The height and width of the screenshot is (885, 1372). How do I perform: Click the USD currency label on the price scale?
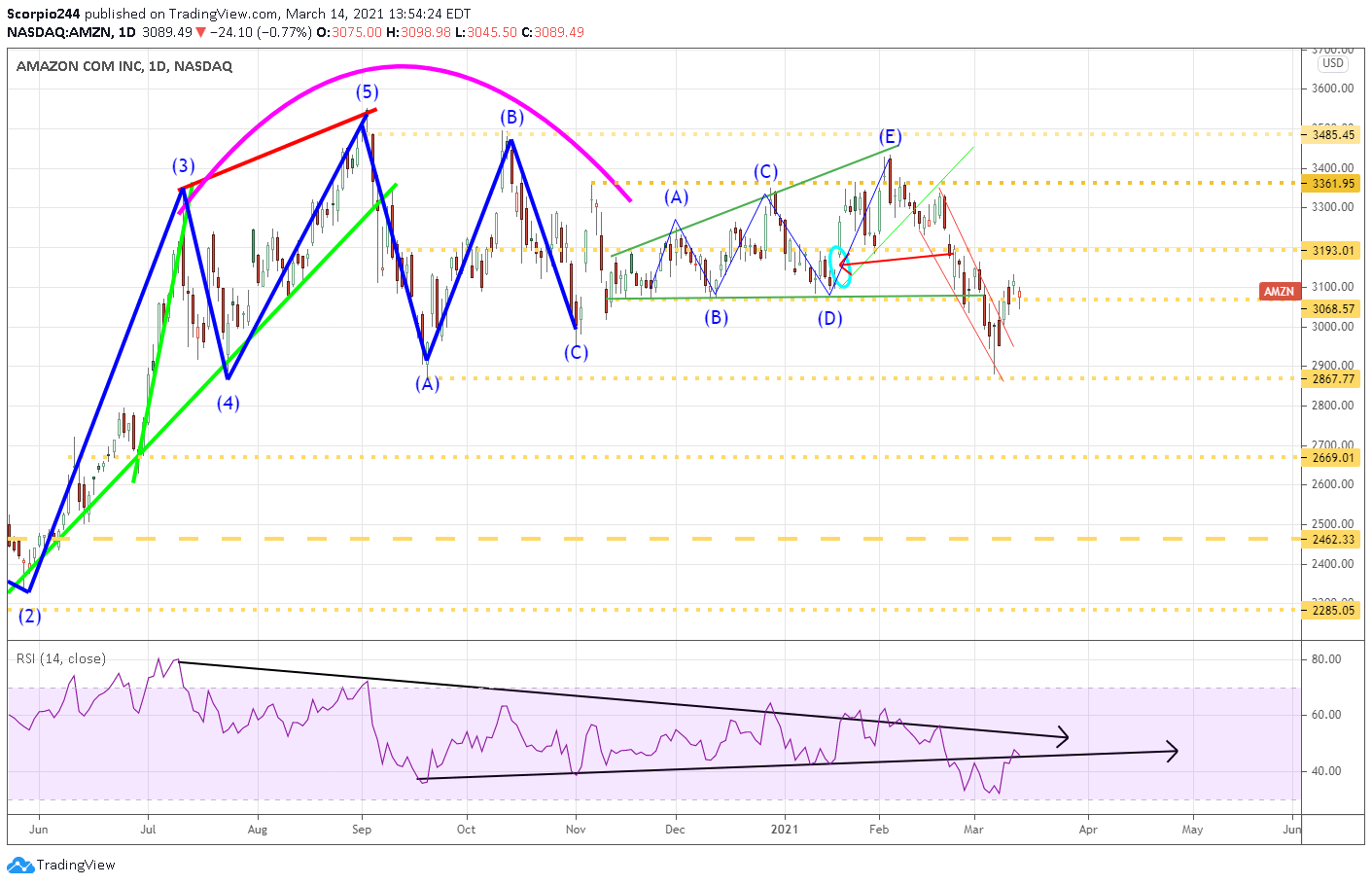tap(1333, 62)
